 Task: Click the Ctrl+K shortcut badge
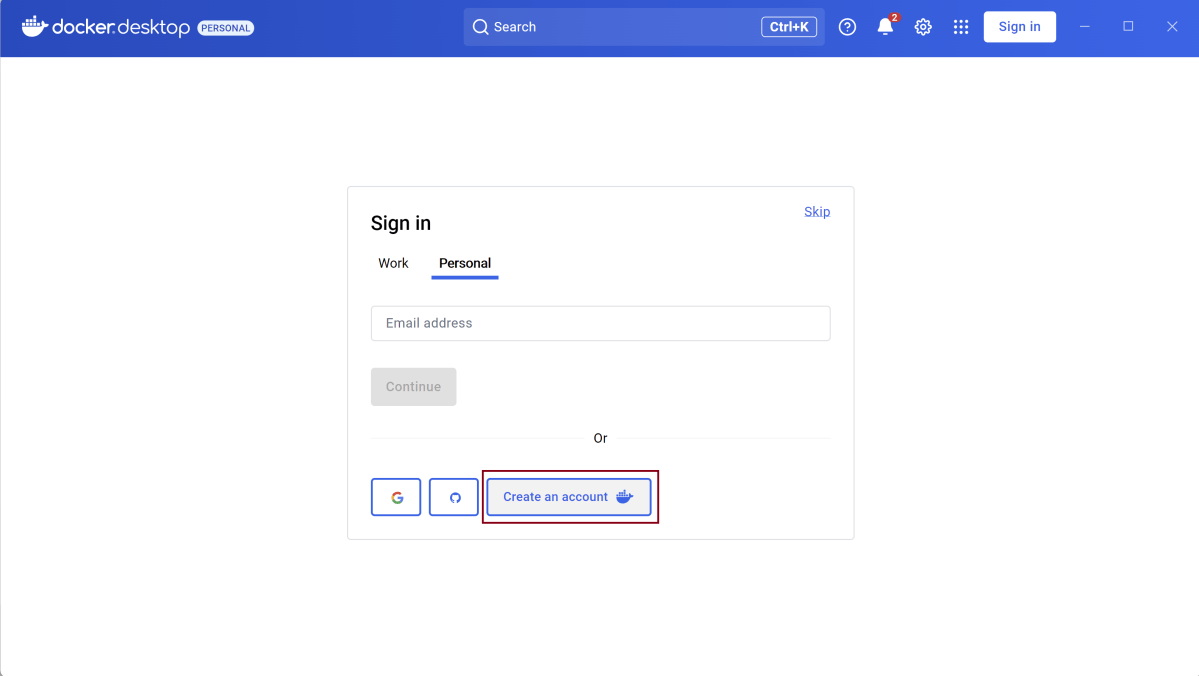[789, 27]
